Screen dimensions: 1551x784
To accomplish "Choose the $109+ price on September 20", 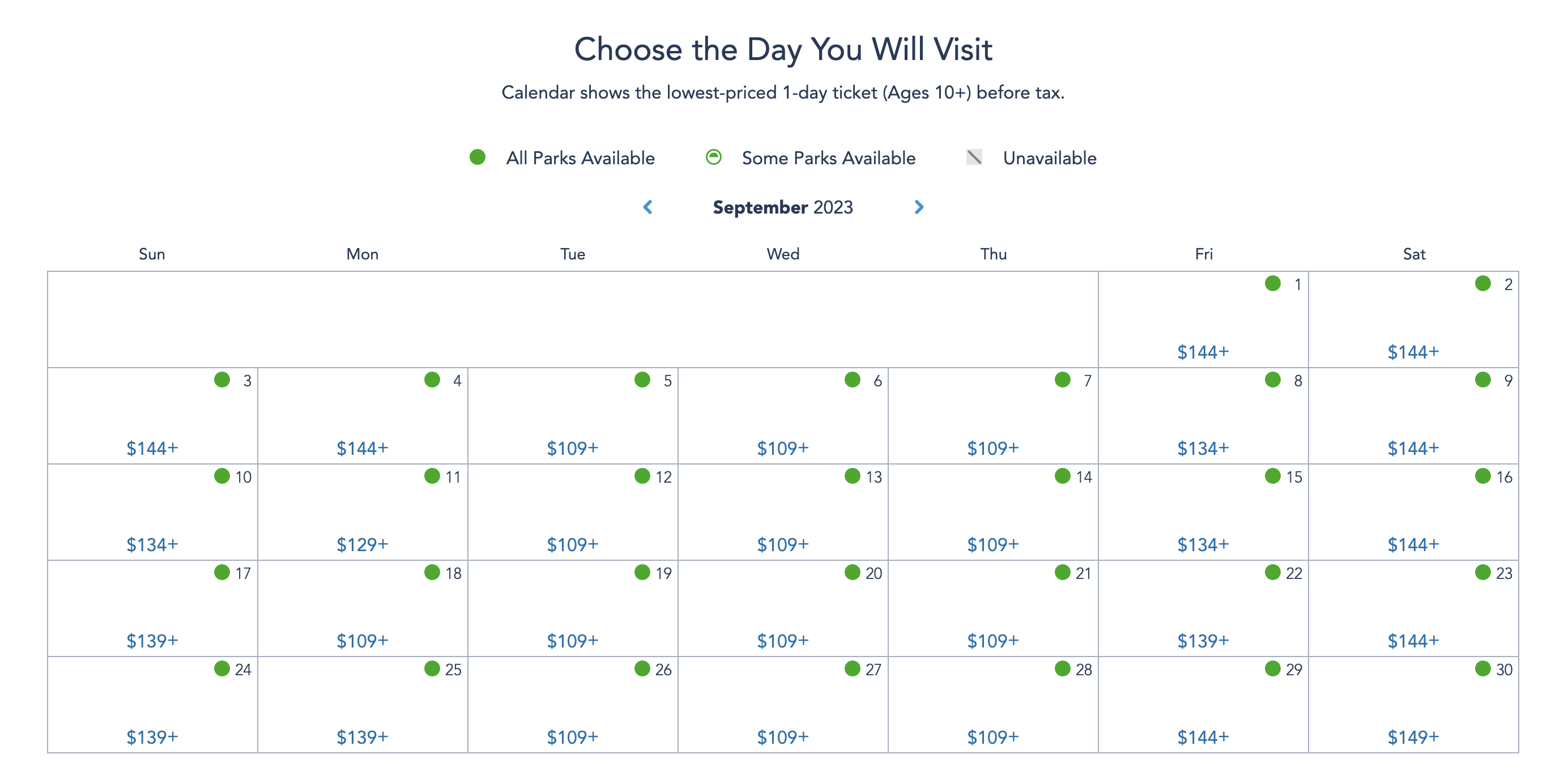I will coord(782,641).
